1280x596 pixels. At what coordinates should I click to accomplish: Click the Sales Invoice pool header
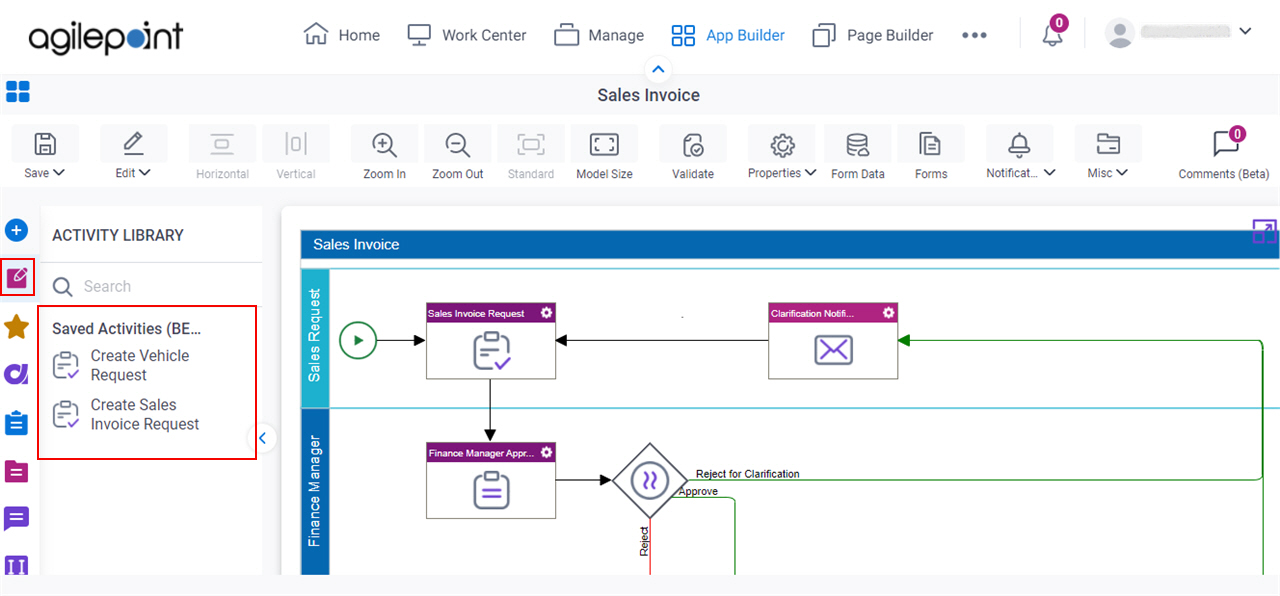click(x=790, y=244)
